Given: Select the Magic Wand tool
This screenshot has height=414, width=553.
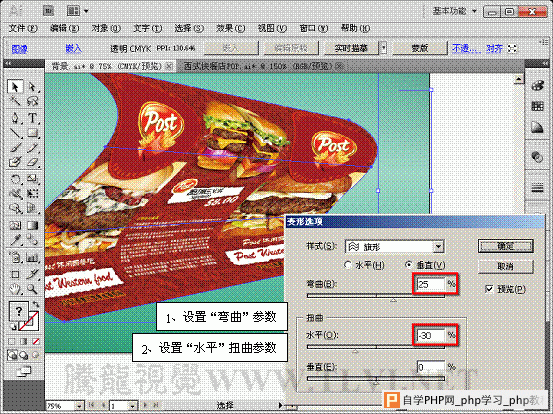Looking at the screenshot, I should pyautogui.click(x=15, y=102).
